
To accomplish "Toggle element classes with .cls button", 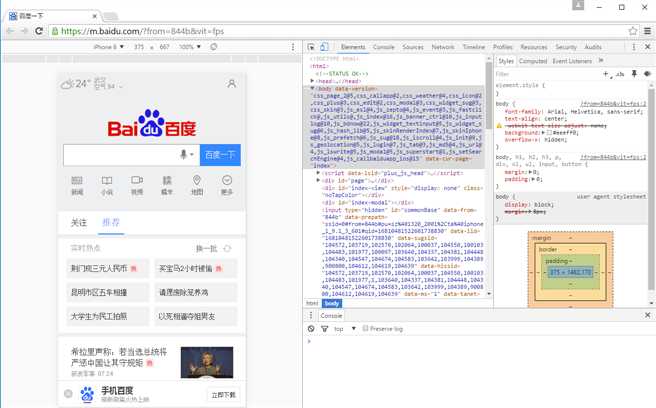I will point(620,74).
